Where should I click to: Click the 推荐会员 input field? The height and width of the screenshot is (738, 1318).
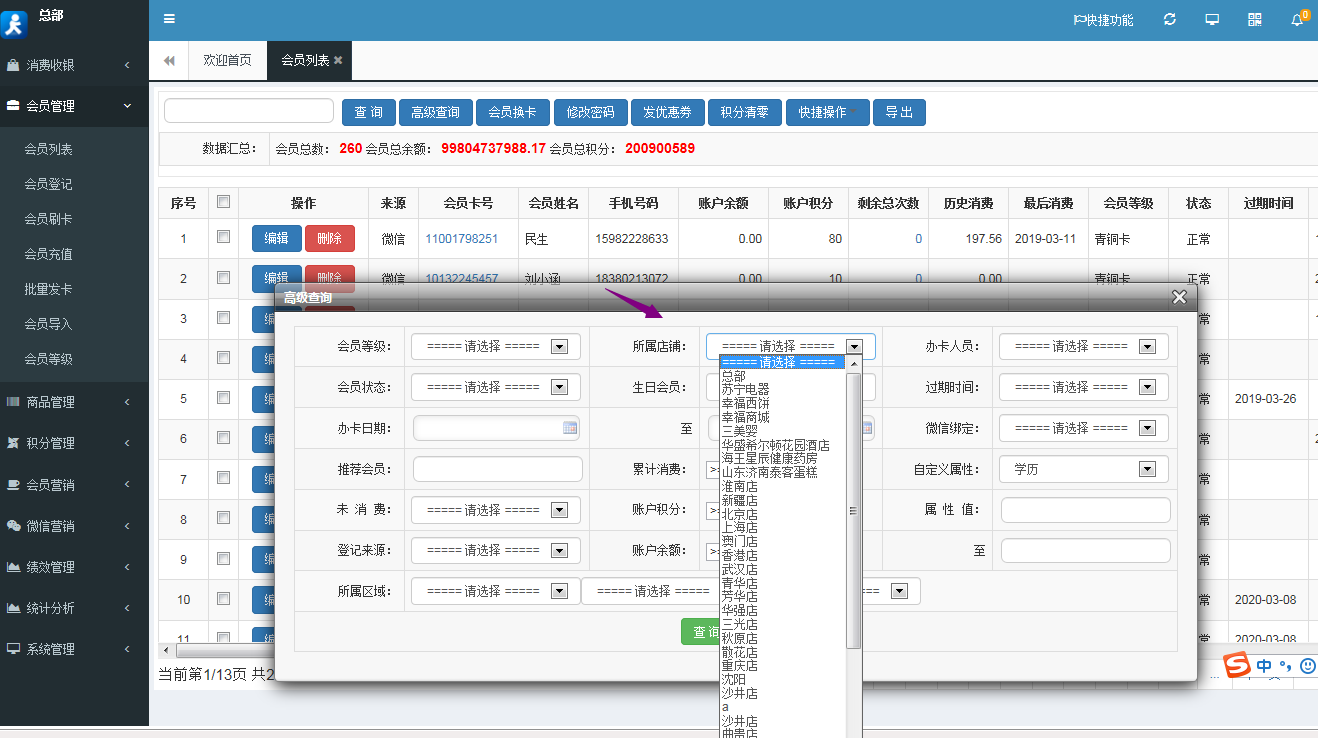[497, 469]
